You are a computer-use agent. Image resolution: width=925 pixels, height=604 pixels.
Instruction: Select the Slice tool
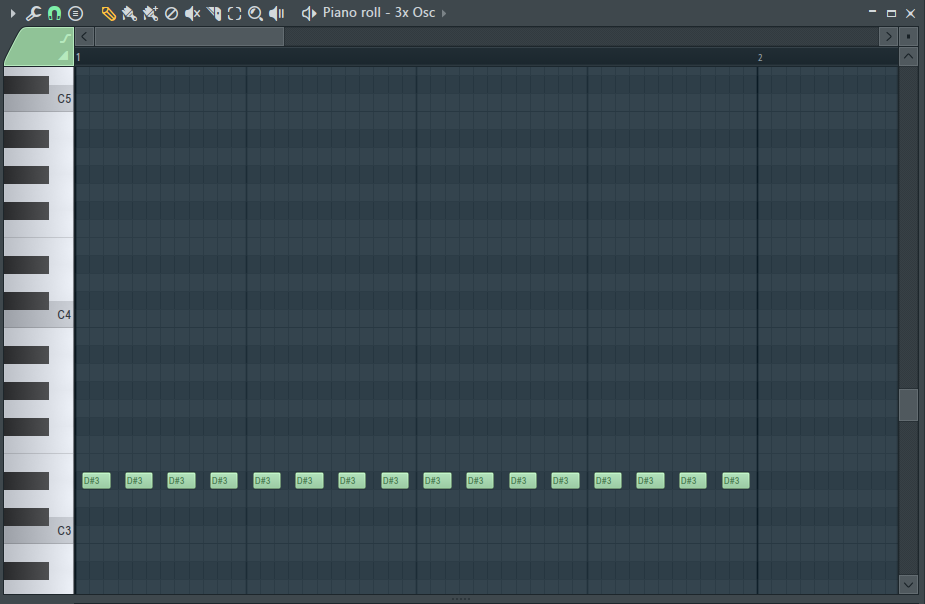(x=214, y=13)
